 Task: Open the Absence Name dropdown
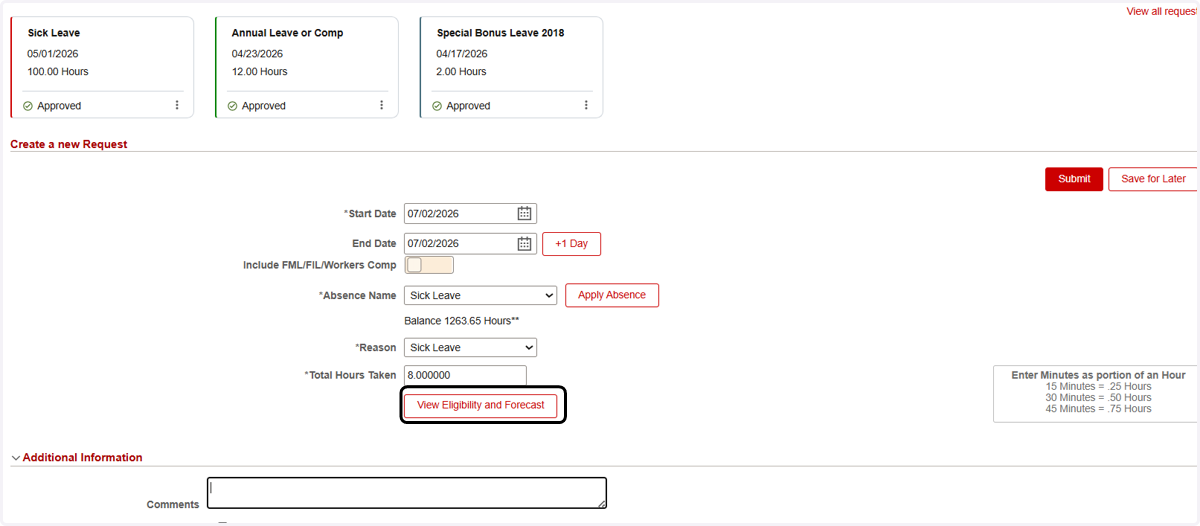coord(480,295)
